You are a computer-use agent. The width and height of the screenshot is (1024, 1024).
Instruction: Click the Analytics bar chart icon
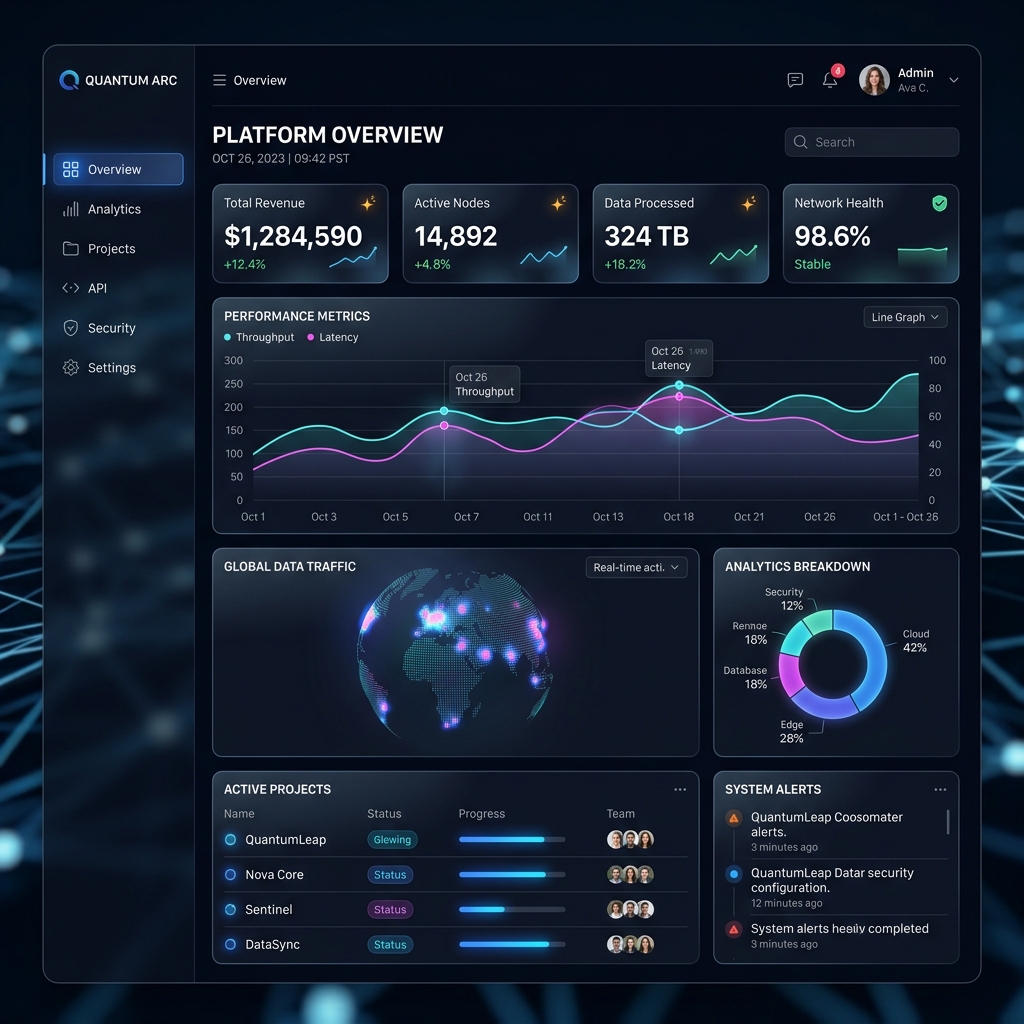point(71,209)
